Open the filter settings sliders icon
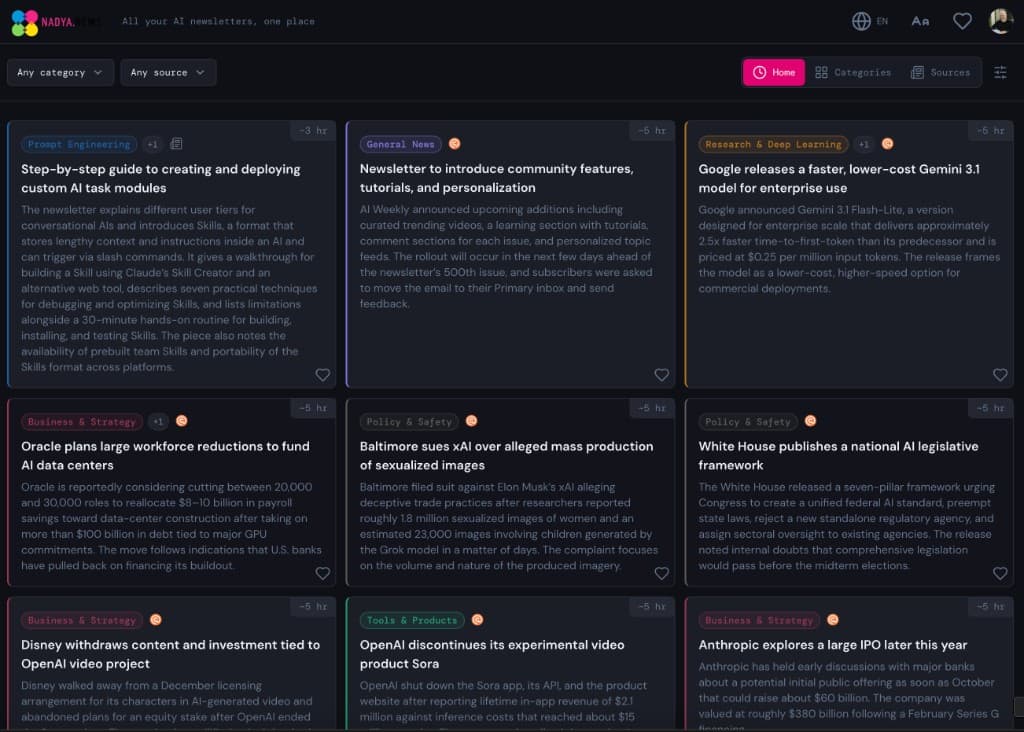 (x=1000, y=72)
